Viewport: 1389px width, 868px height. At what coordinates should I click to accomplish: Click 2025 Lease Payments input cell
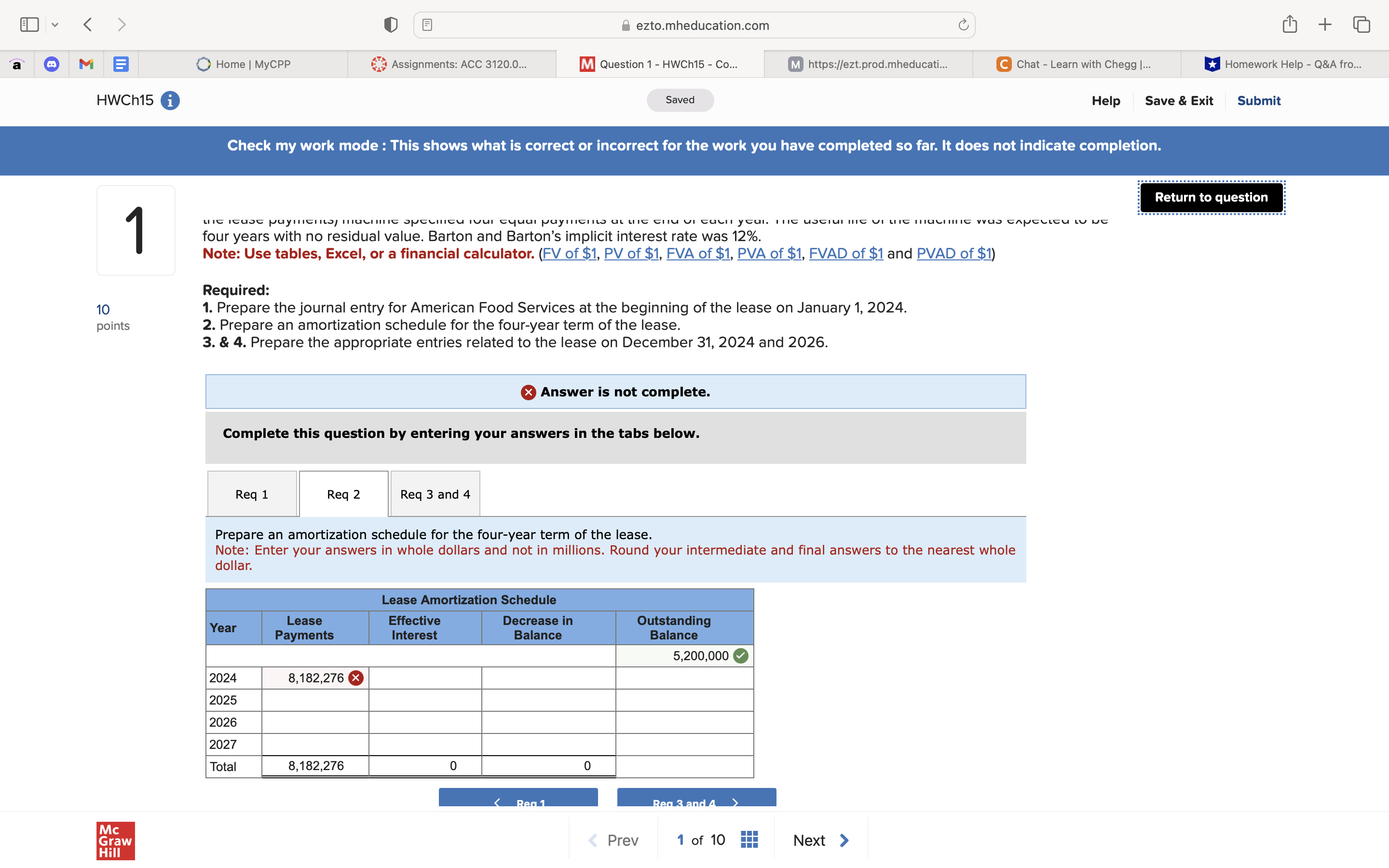tap(315, 700)
